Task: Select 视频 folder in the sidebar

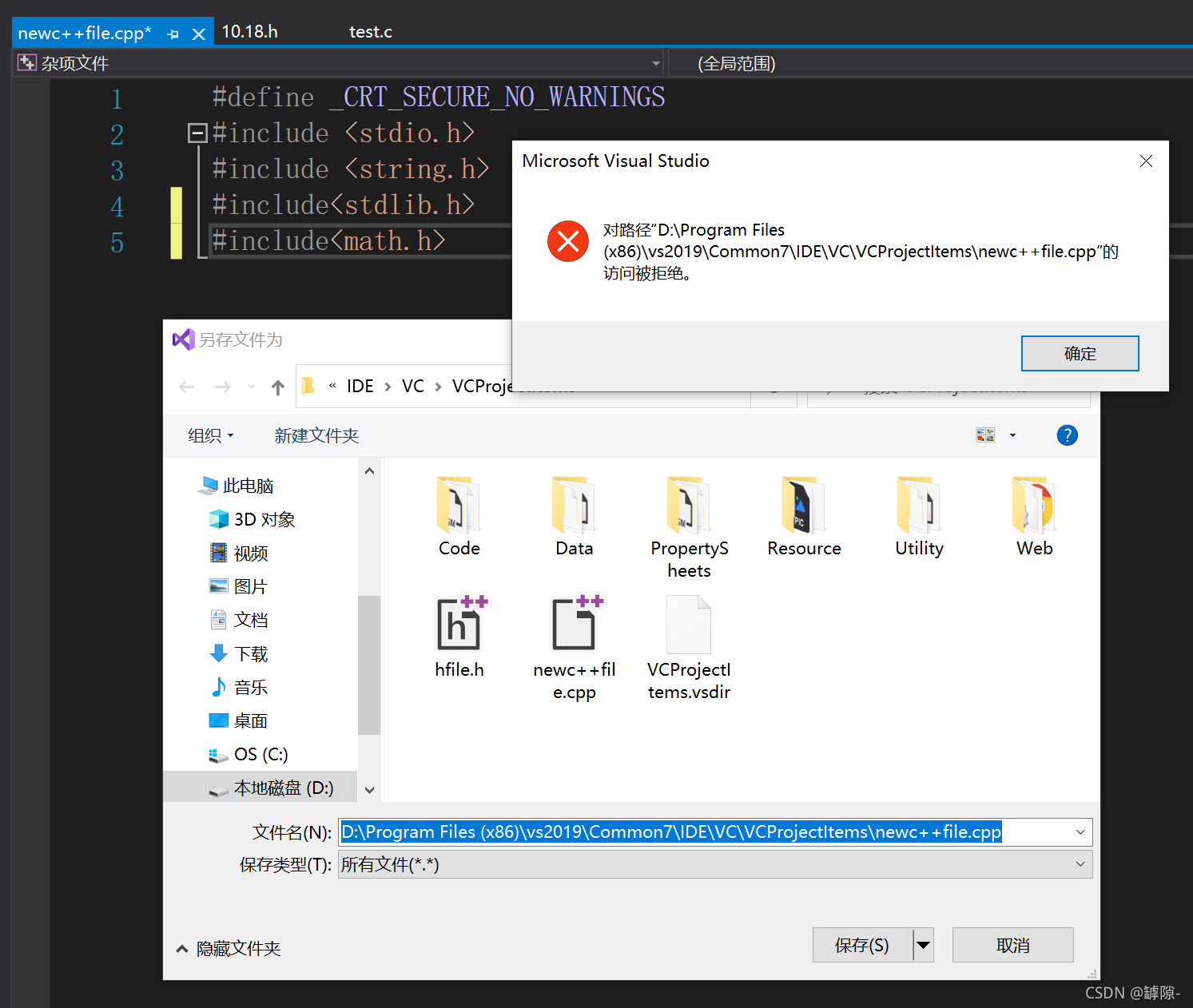Action: point(239,553)
